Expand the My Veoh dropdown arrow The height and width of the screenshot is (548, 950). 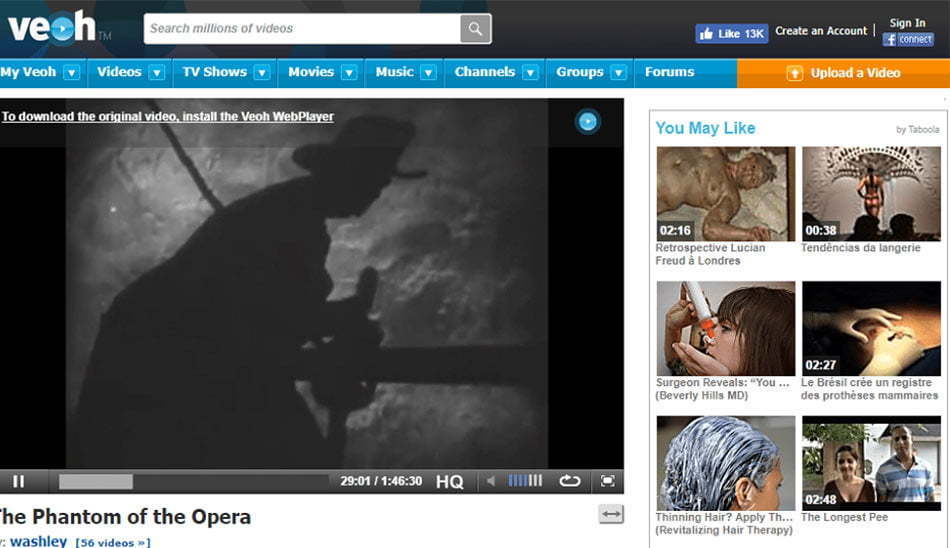point(71,73)
